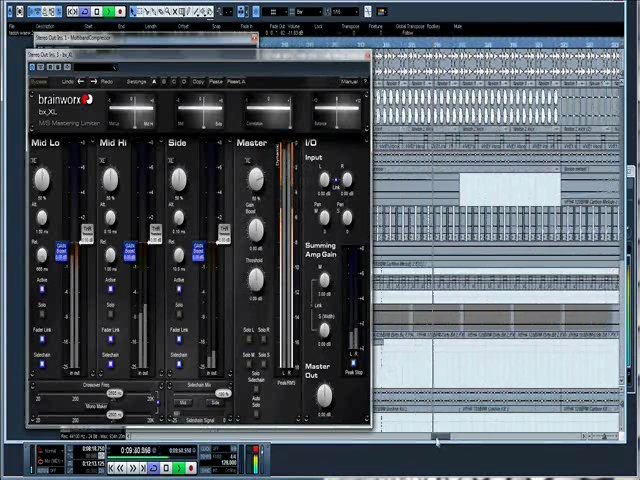The width and height of the screenshot is (640, 480).
Task: Click the Crossover Freq slider handle
Action: click(x=115, y=393)
